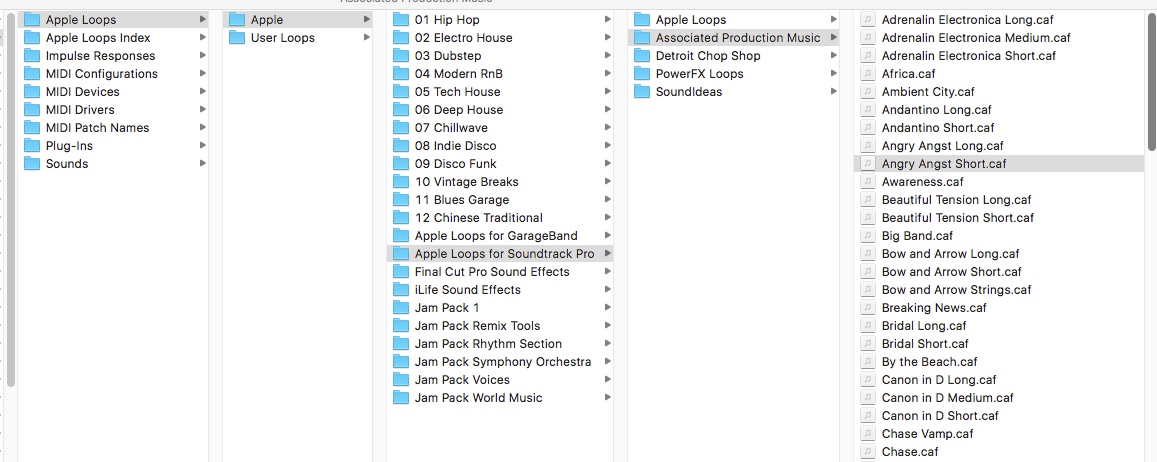Click the MIDI Drivers folder icon
Screen dimensions: 1157x462
click(32, 109)
